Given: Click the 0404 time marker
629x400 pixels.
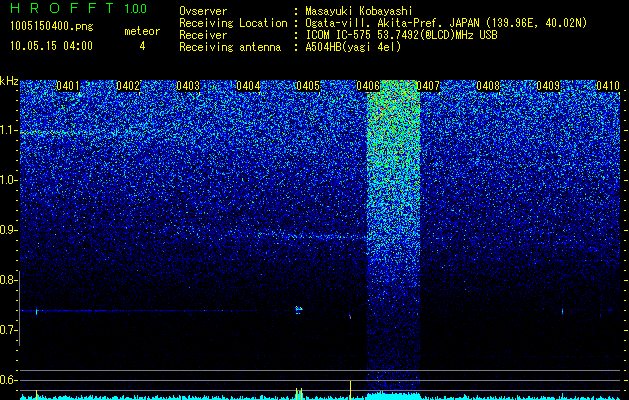Looking at the screenshot, I should [x=248, y=86].
